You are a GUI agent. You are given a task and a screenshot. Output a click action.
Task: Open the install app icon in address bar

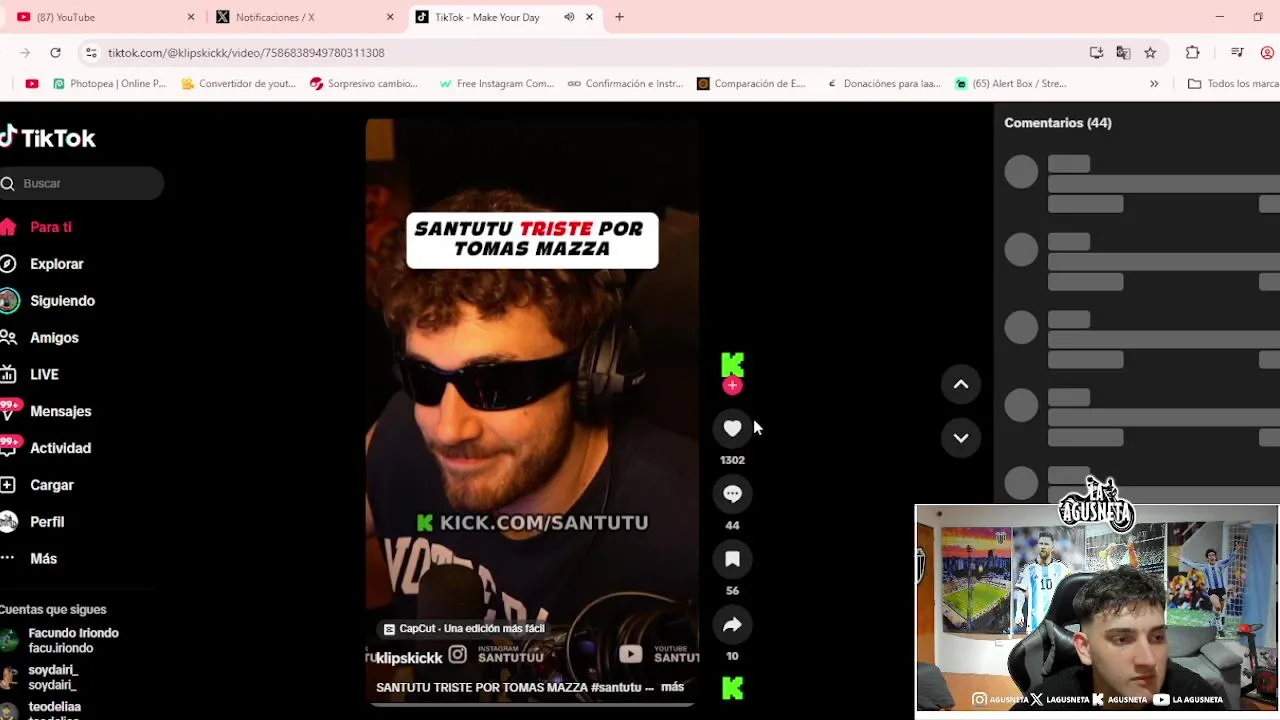tap(1096, 52)
